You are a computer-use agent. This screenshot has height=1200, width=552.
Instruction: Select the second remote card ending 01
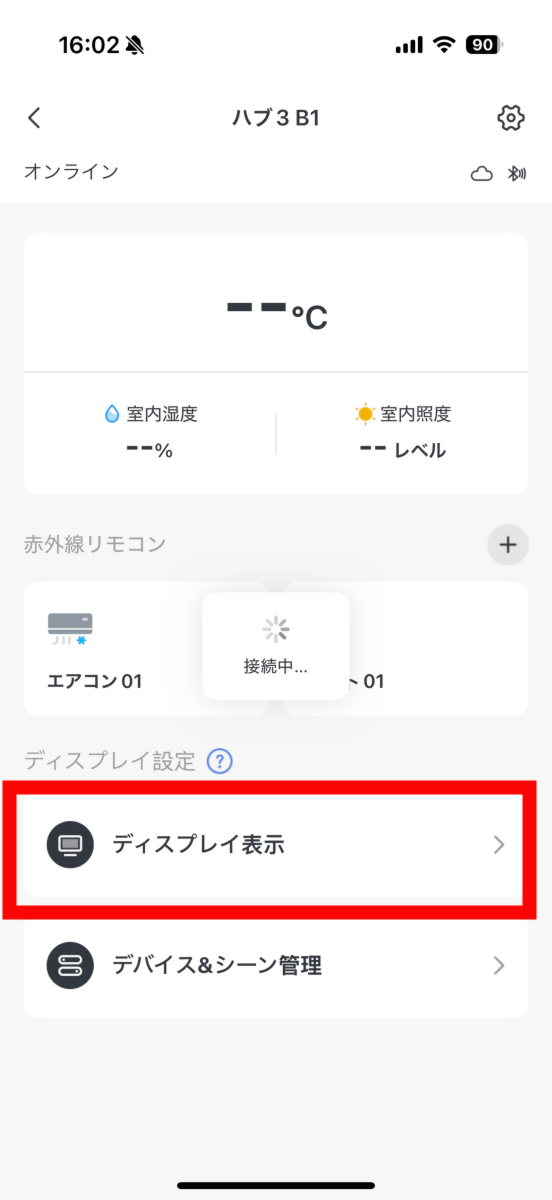click(406, 648)
